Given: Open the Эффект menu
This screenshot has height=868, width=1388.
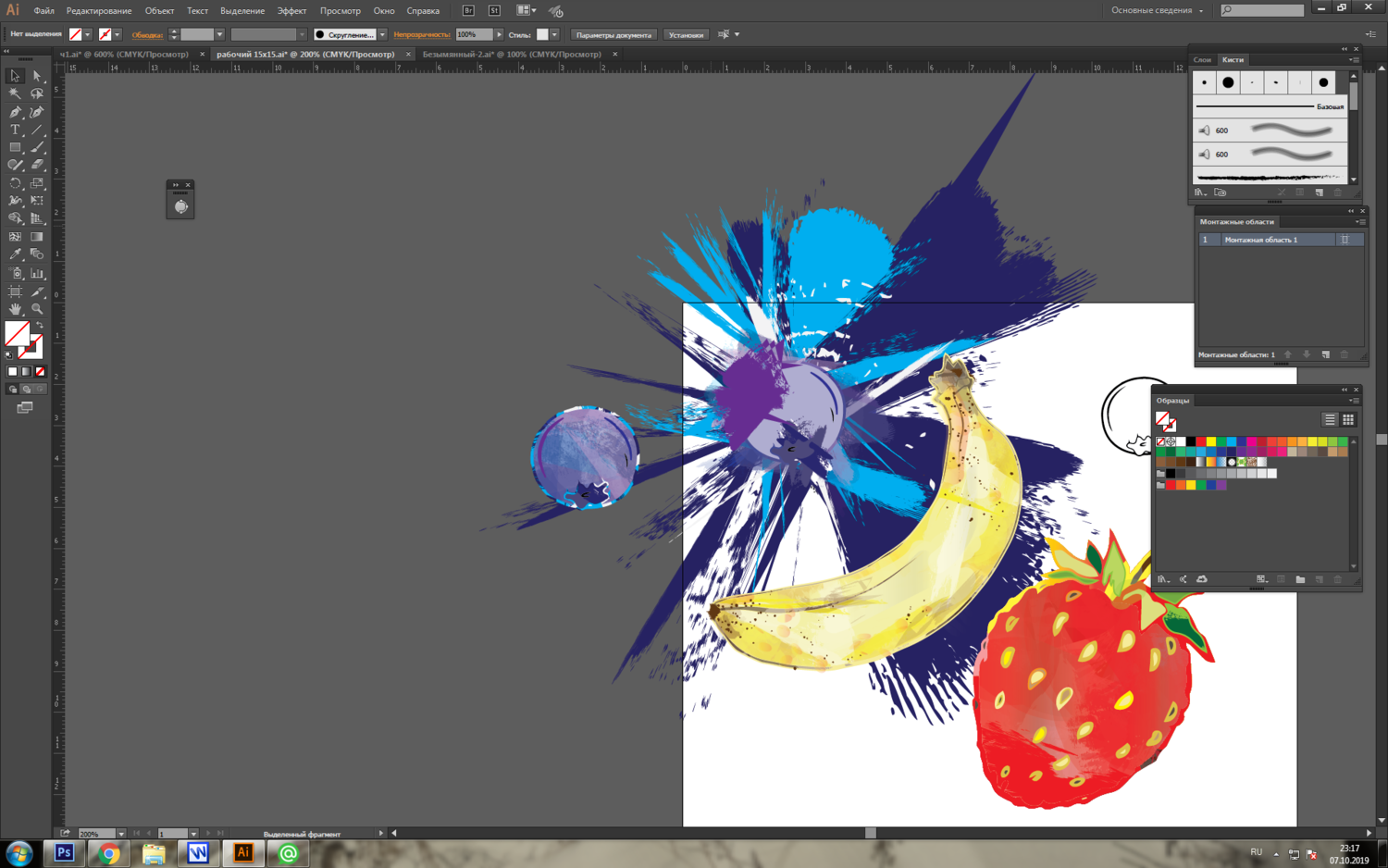Looking at the screenshot, I should pyautogui.click(x=291, y=11).
